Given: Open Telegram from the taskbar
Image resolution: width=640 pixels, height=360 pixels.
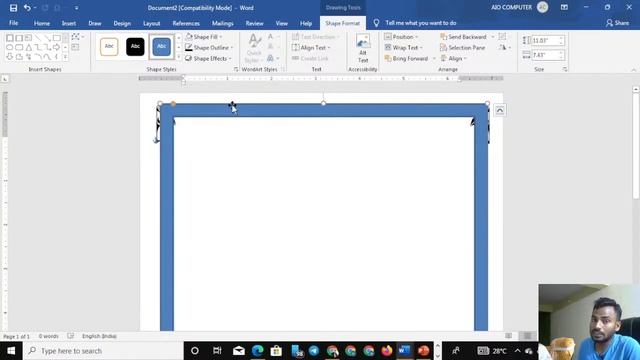Looking at the screenshot, I should click(x=314, y=351).
